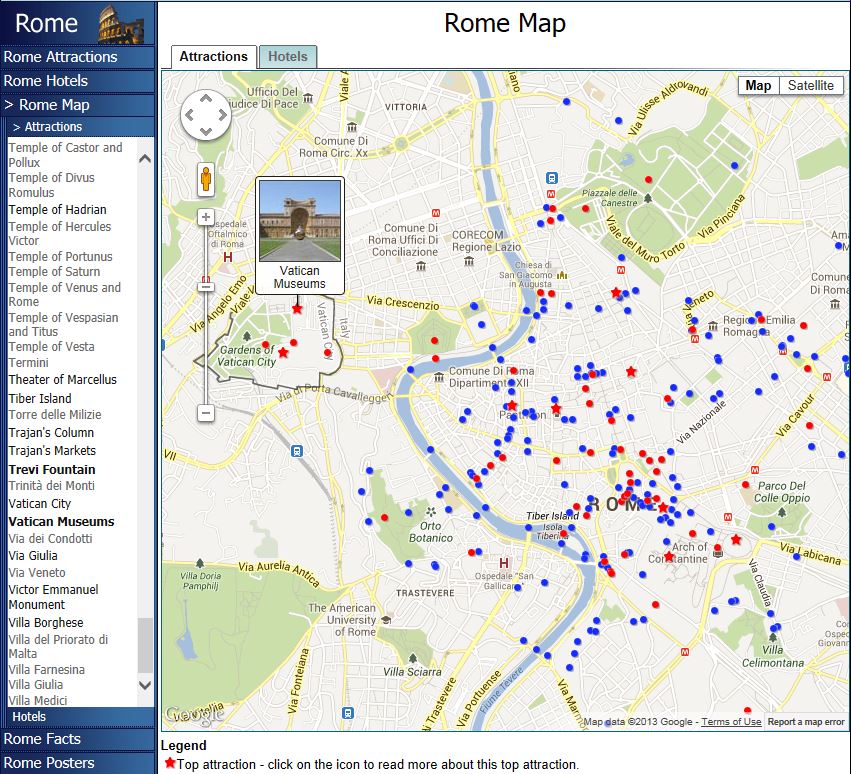Click the red star legend icon
This screenshot has height=774, width=851.
click(170, 763)
